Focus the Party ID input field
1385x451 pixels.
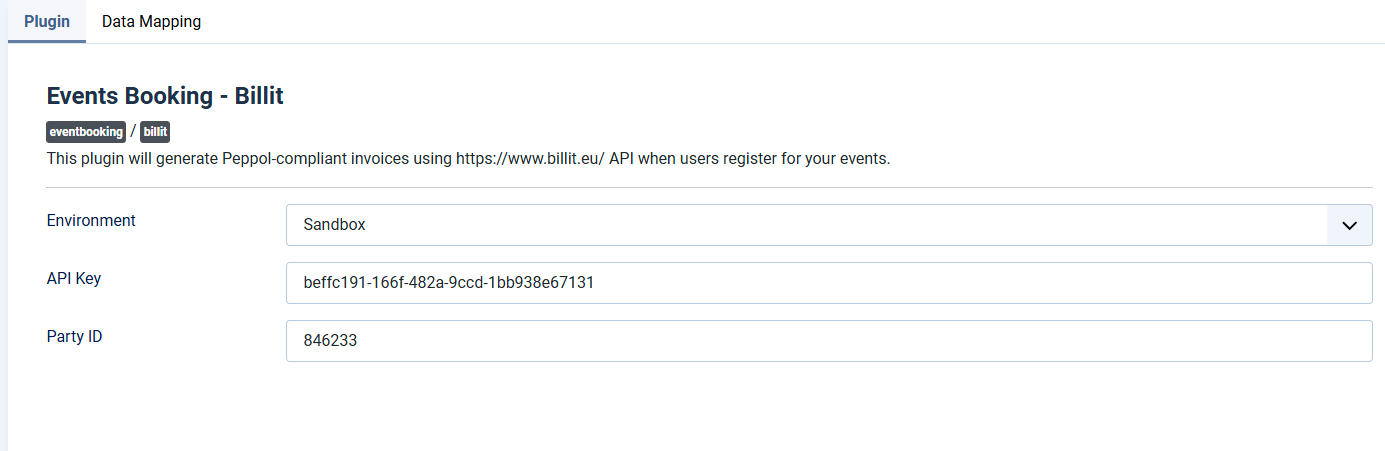click(x=829, y=341)
